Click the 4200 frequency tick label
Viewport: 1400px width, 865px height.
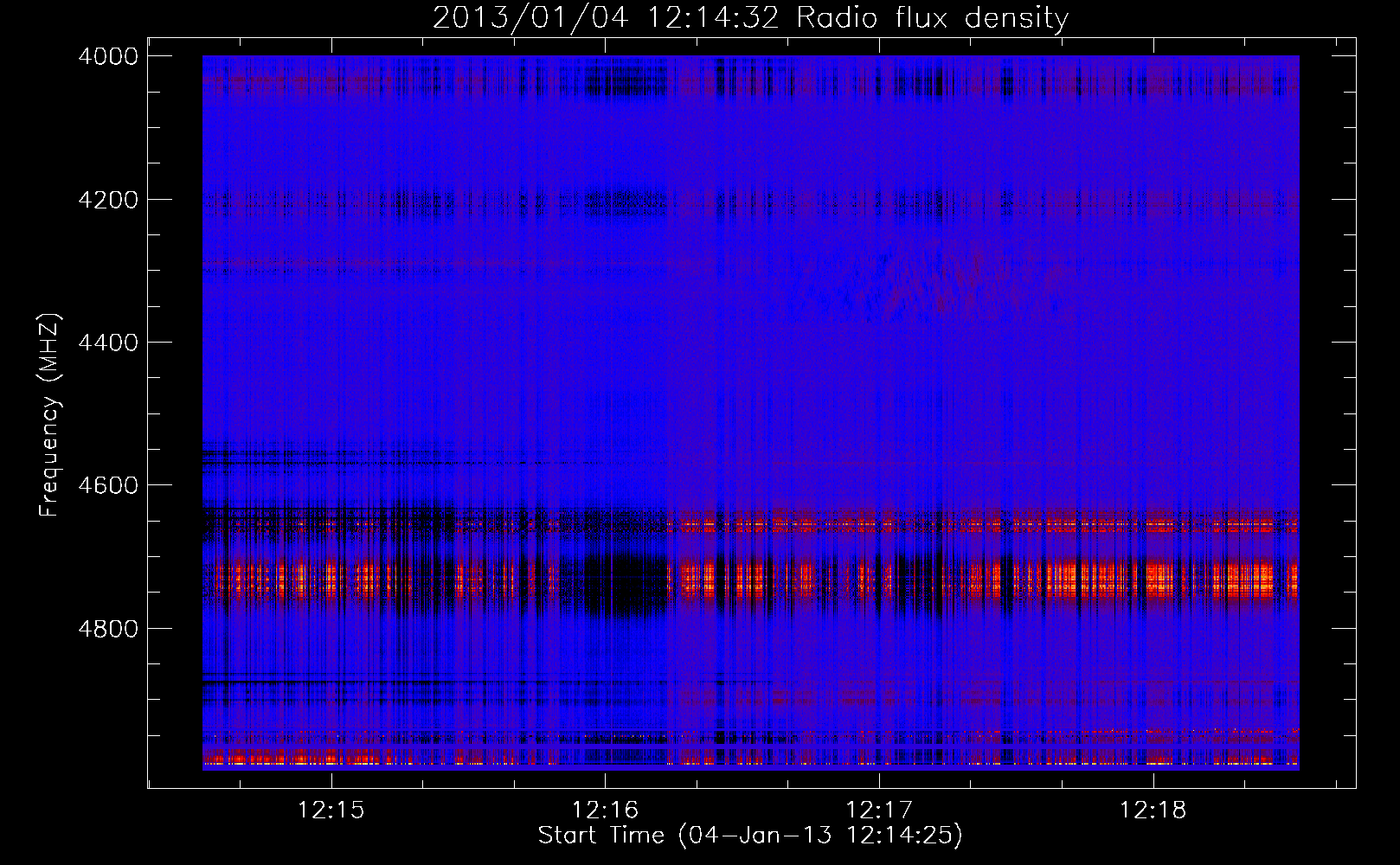point(107,200)
